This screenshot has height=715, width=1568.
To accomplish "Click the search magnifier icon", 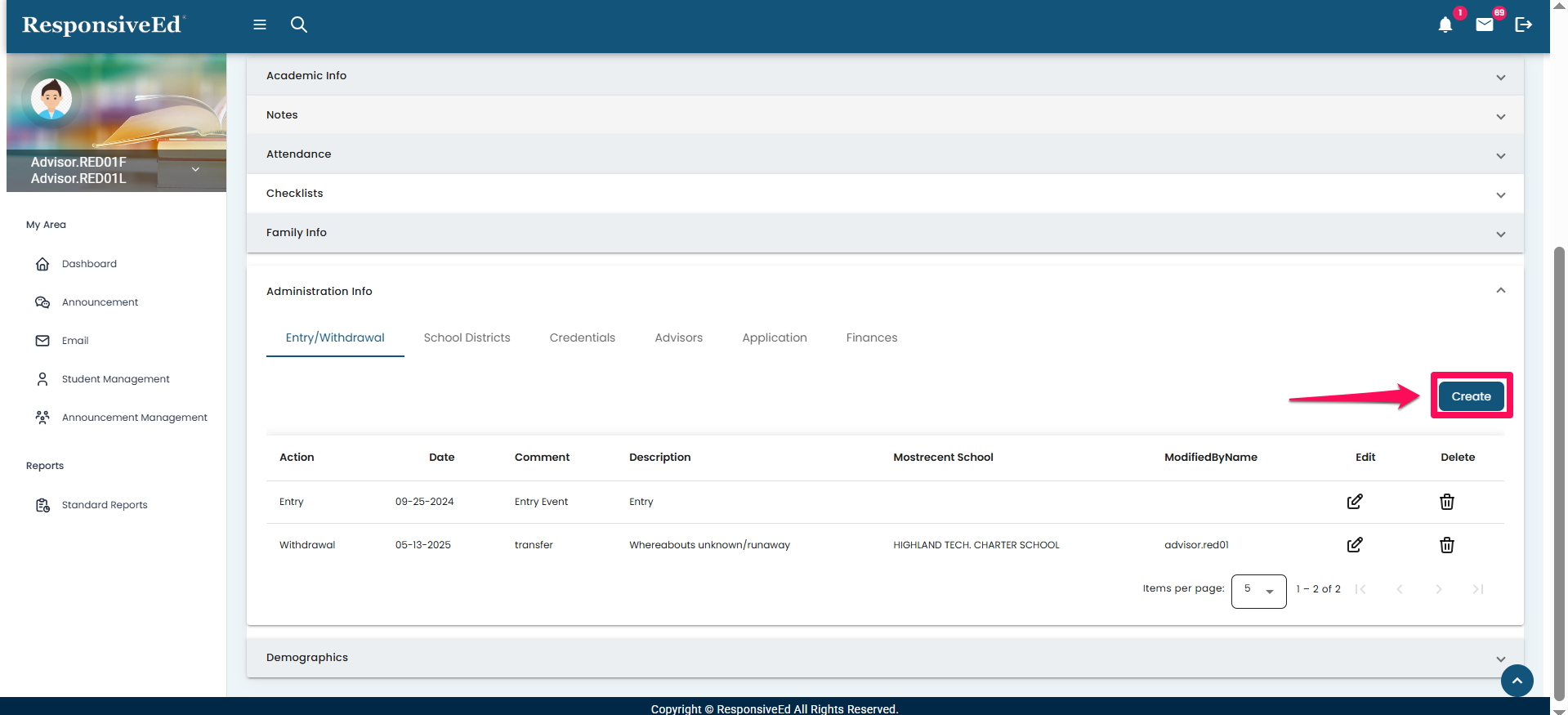I will click(x=299, y=25).
